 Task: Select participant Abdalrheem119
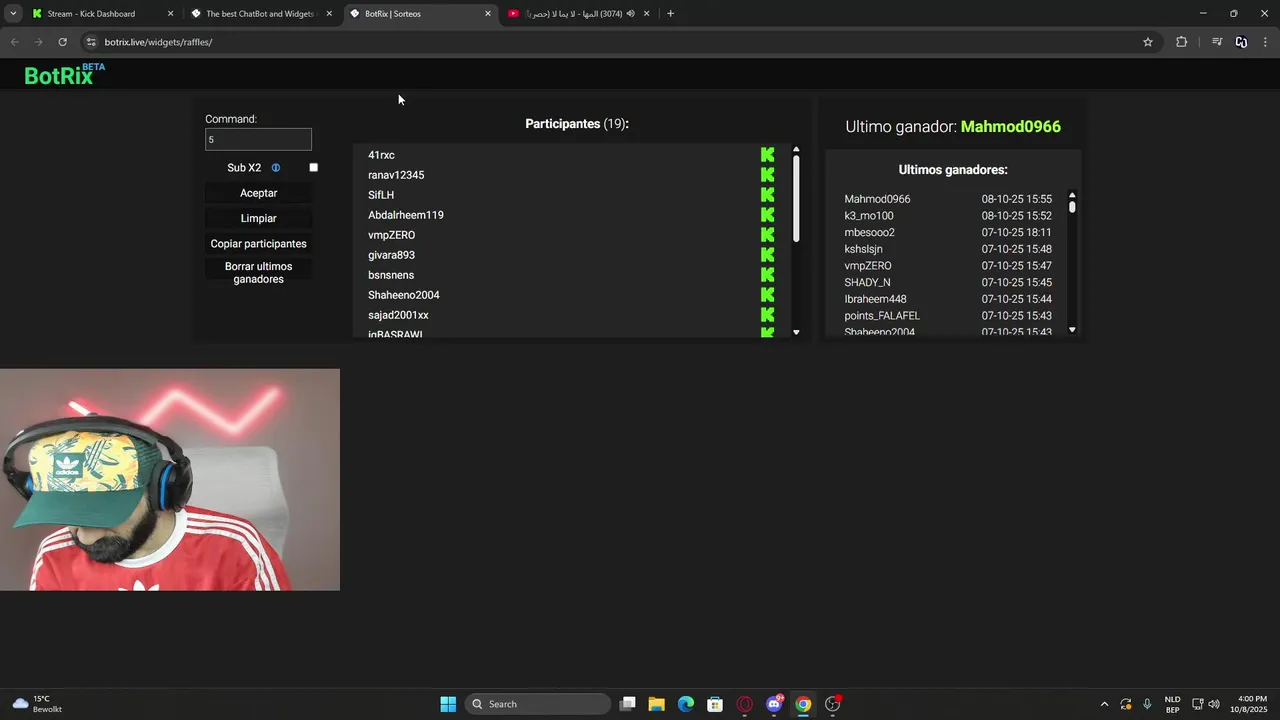point(405,215)
